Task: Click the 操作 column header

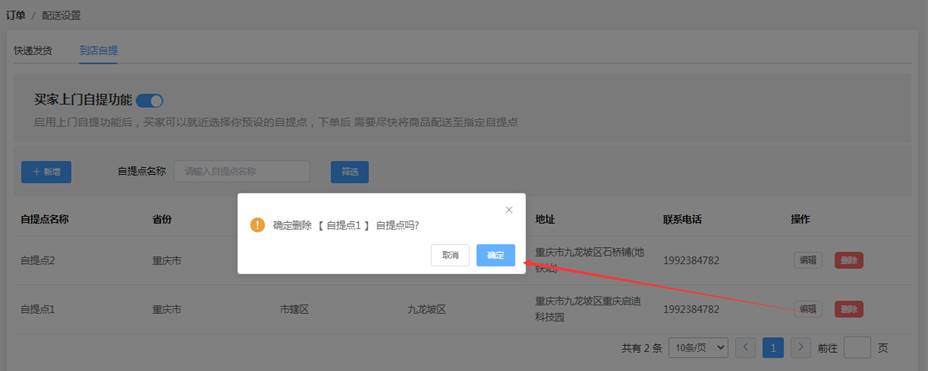Action: click(800, 219)
